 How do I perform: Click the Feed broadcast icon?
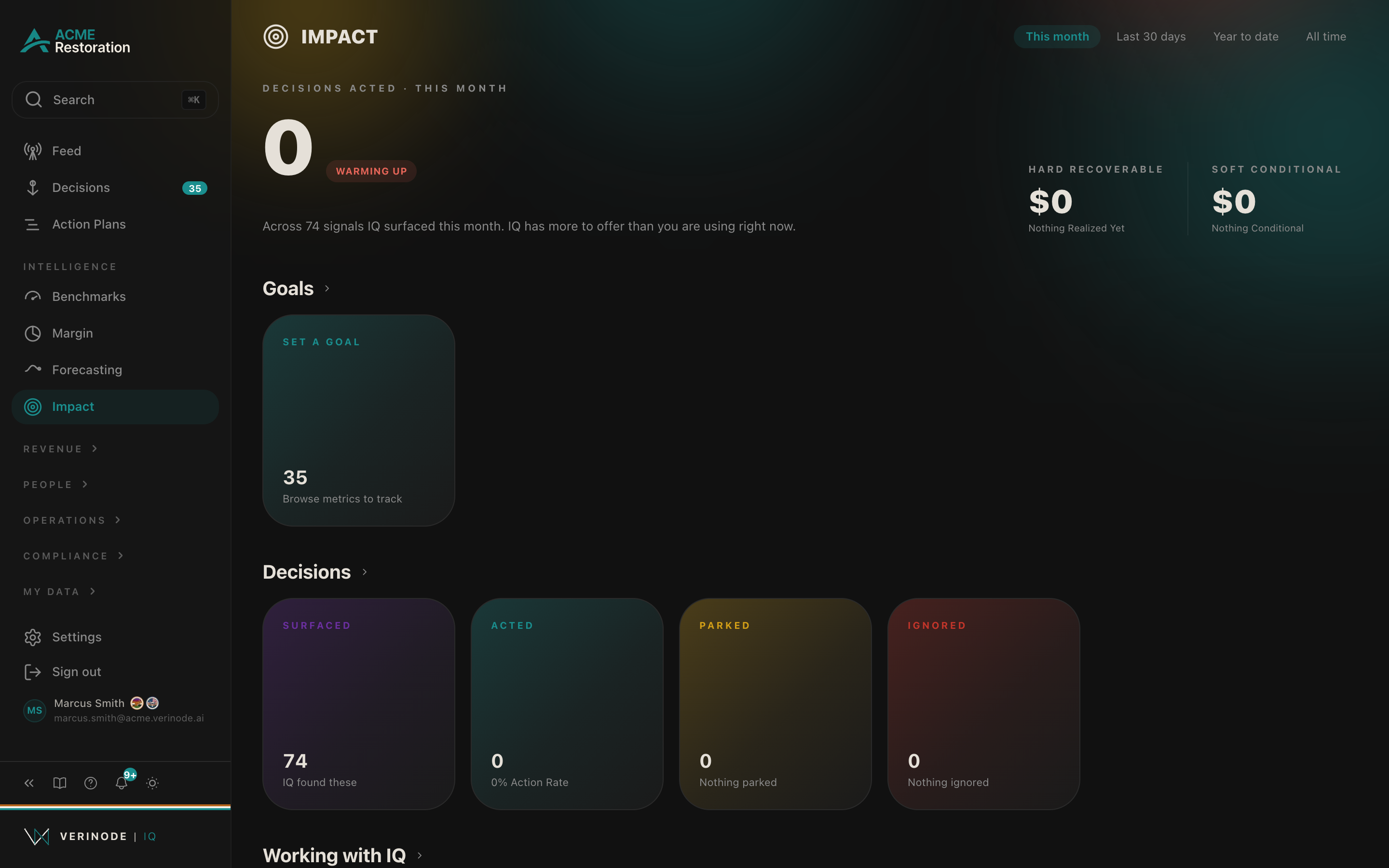[x=33, y=151]
